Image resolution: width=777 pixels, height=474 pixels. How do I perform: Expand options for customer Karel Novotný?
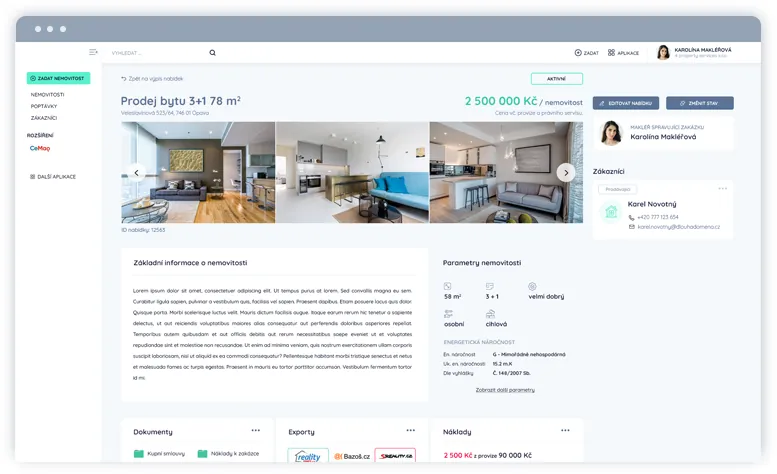click(722, 189)
